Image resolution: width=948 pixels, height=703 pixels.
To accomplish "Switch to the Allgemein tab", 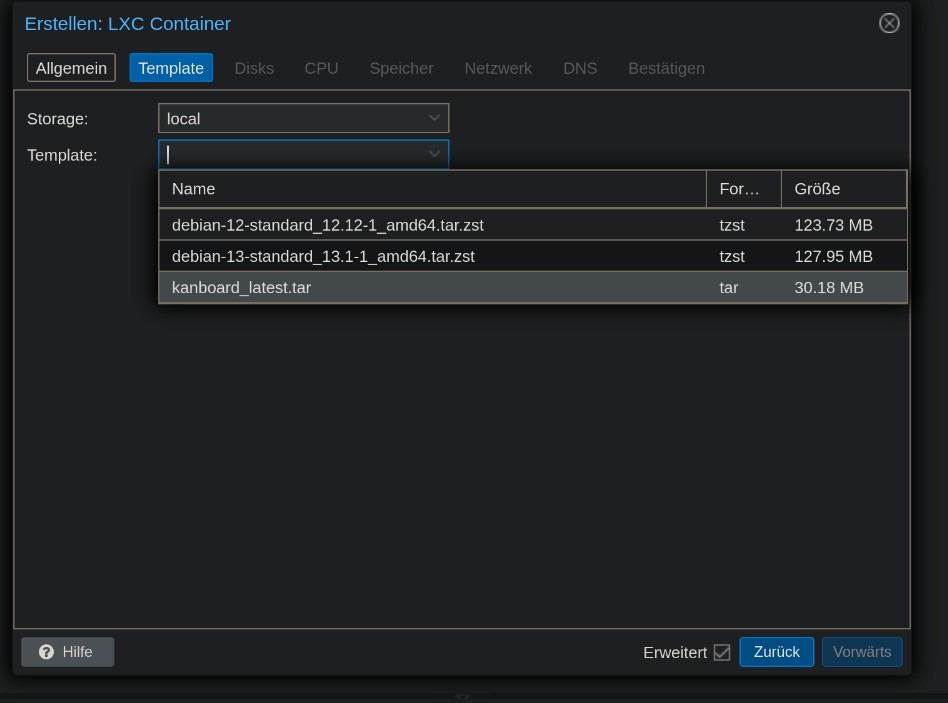I will [x=71, y=68].
